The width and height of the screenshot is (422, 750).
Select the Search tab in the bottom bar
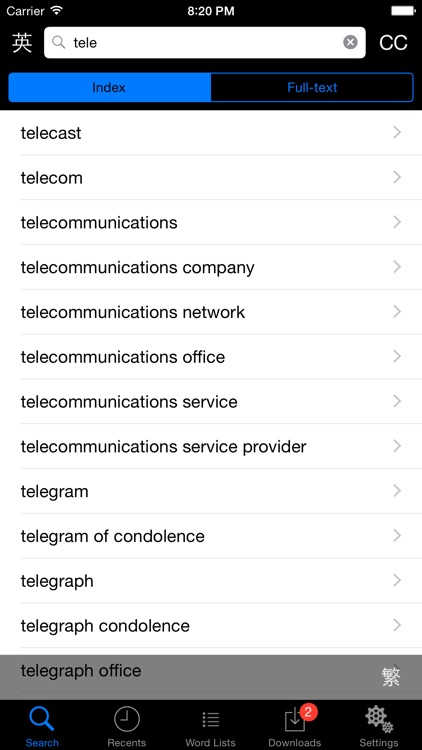pyautogui.click(x=42, y=726)
